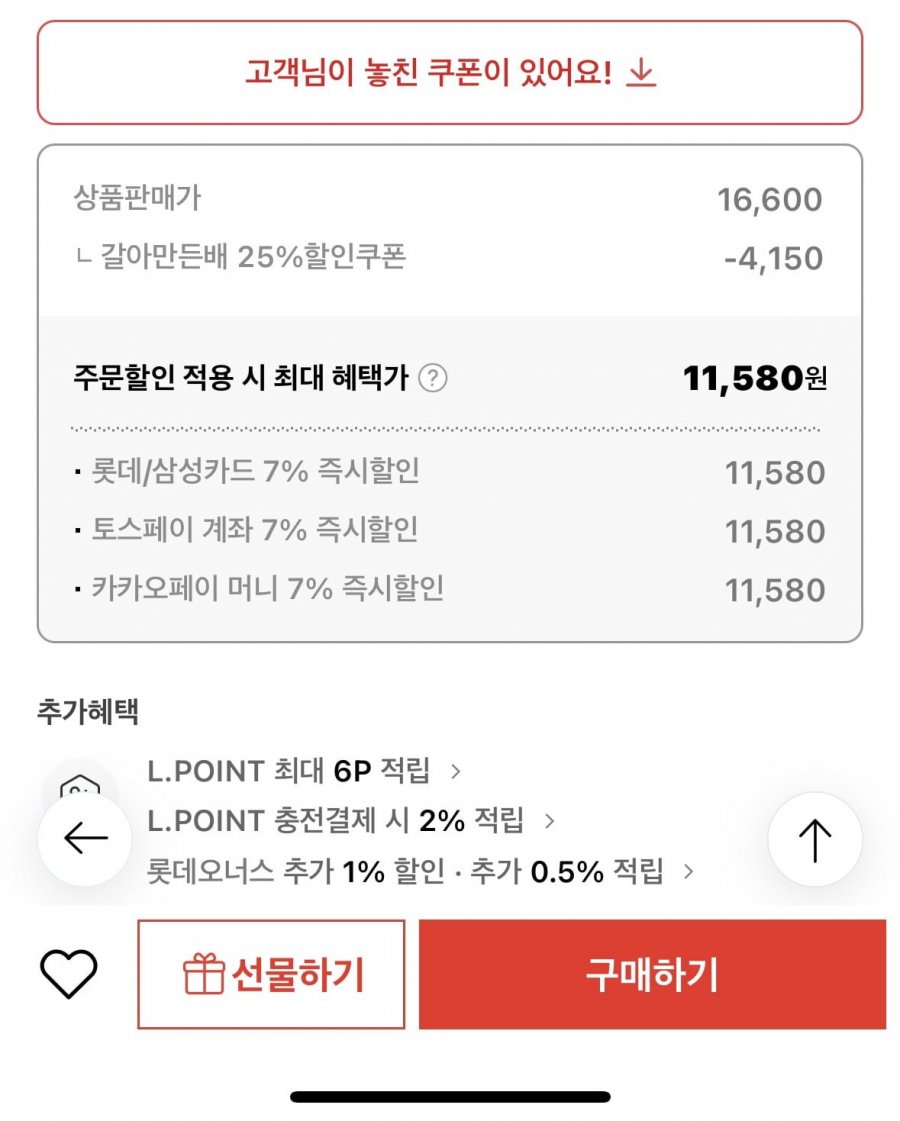The width and height of the screenshot is (900, 1121).
Task: Tap the heart wishlist icon
Action: click(69, 974)
